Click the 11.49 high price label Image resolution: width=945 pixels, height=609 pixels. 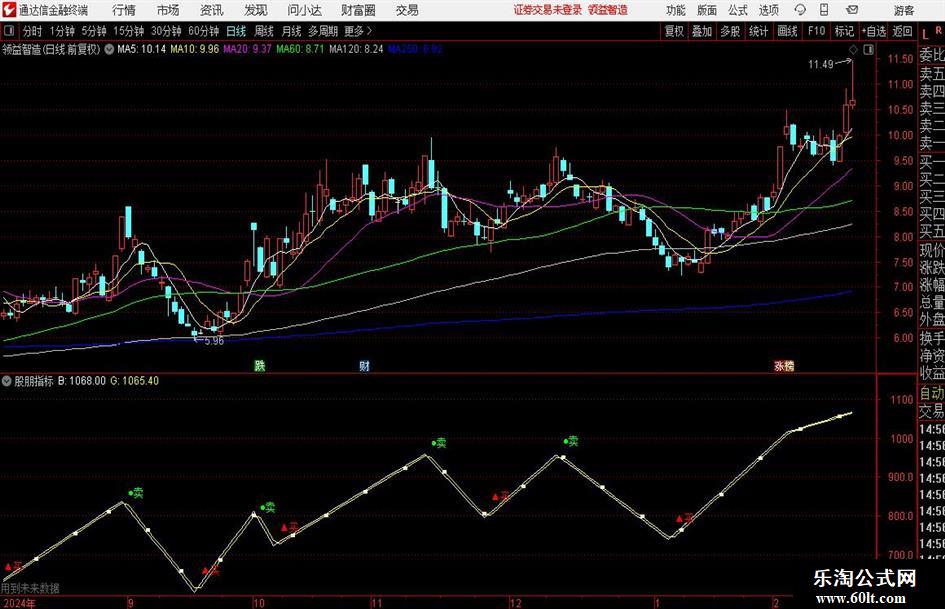pyautogui.click(x=820, y=65)
